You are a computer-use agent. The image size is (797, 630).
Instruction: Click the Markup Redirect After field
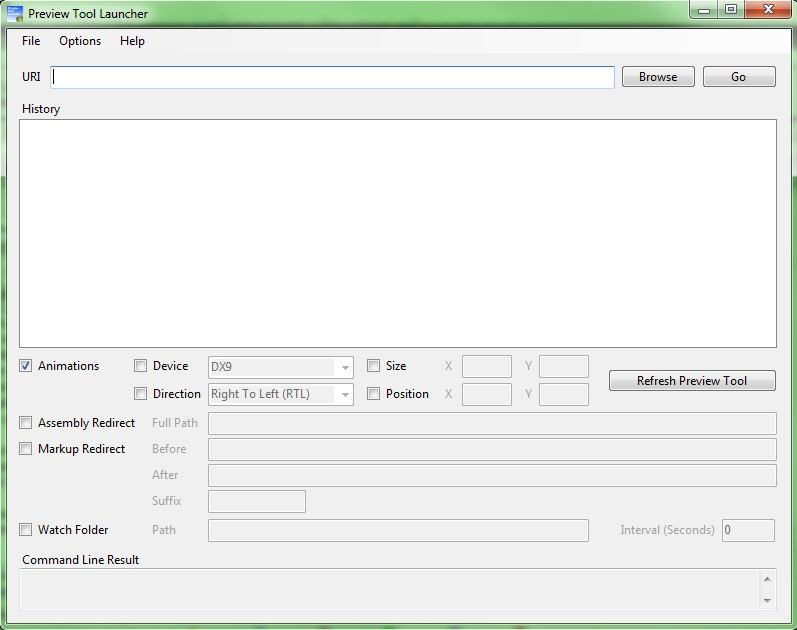[x=492, y=475]
